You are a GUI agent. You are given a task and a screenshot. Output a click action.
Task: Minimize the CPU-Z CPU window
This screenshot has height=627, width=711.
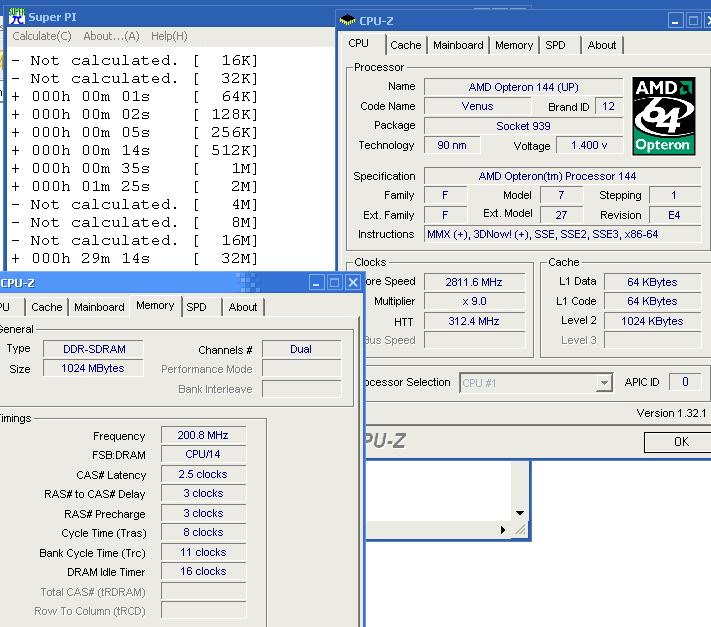pyautogui.click(x=676, y=21)
